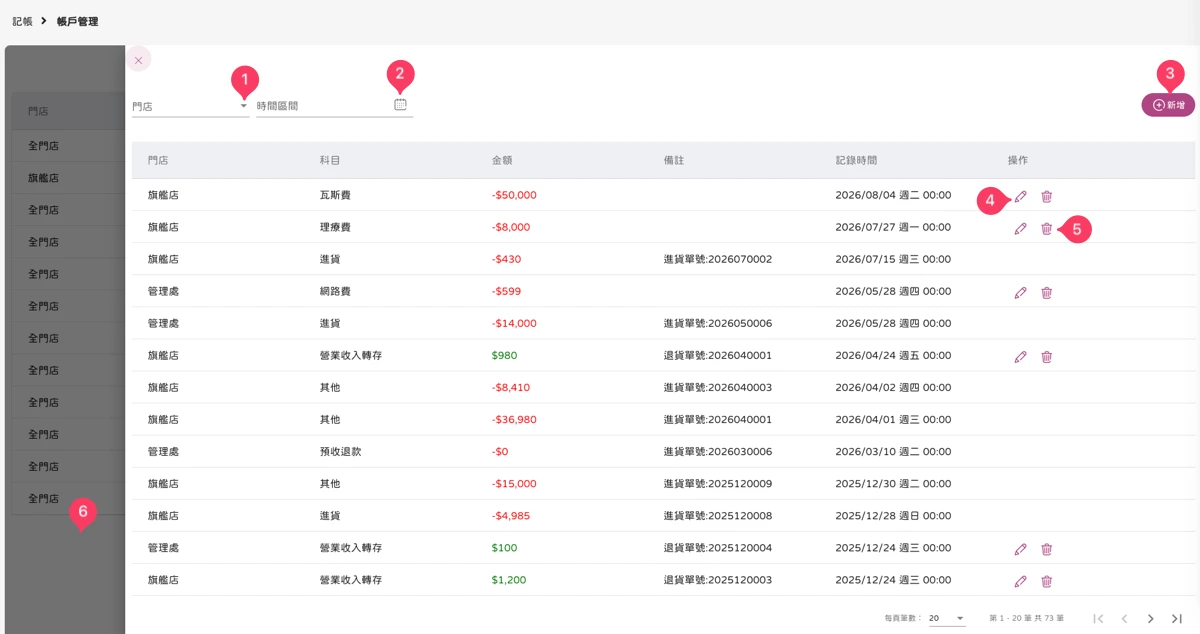Viewport: 1200px width, 634px height.
Task: Edit the 網路費 -$599 record
Action: (x=1020, y=292)
